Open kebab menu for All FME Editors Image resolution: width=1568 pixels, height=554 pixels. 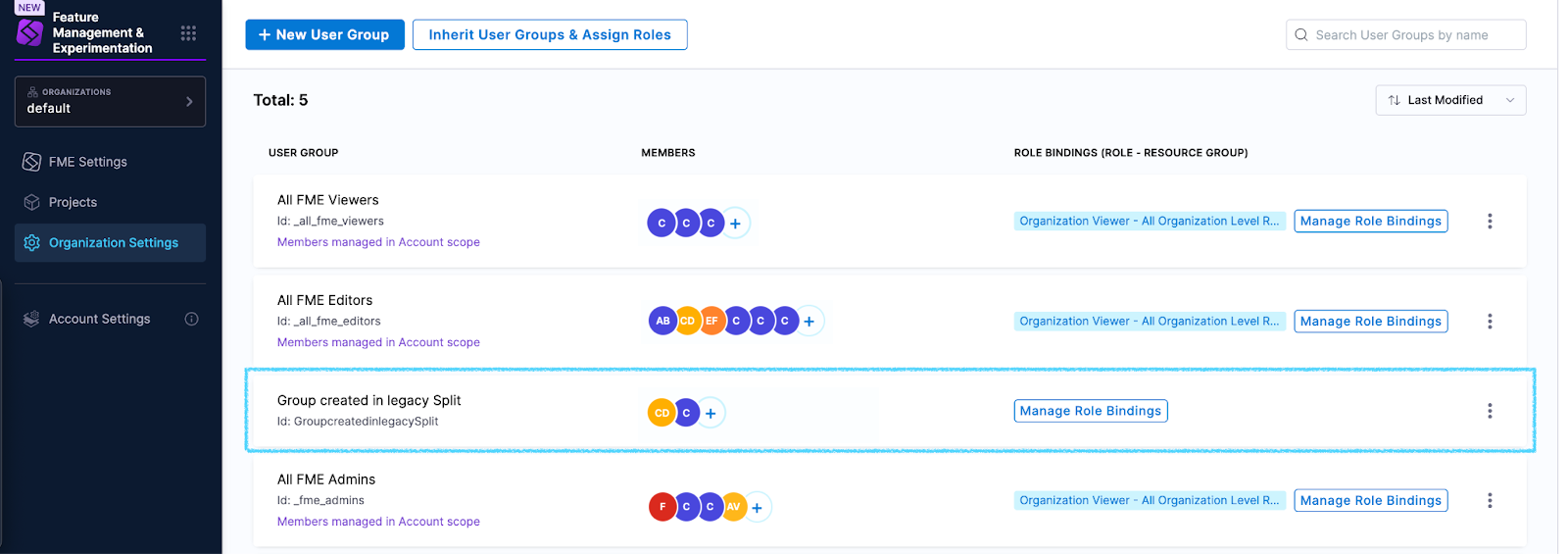[x=1490, y=322]
